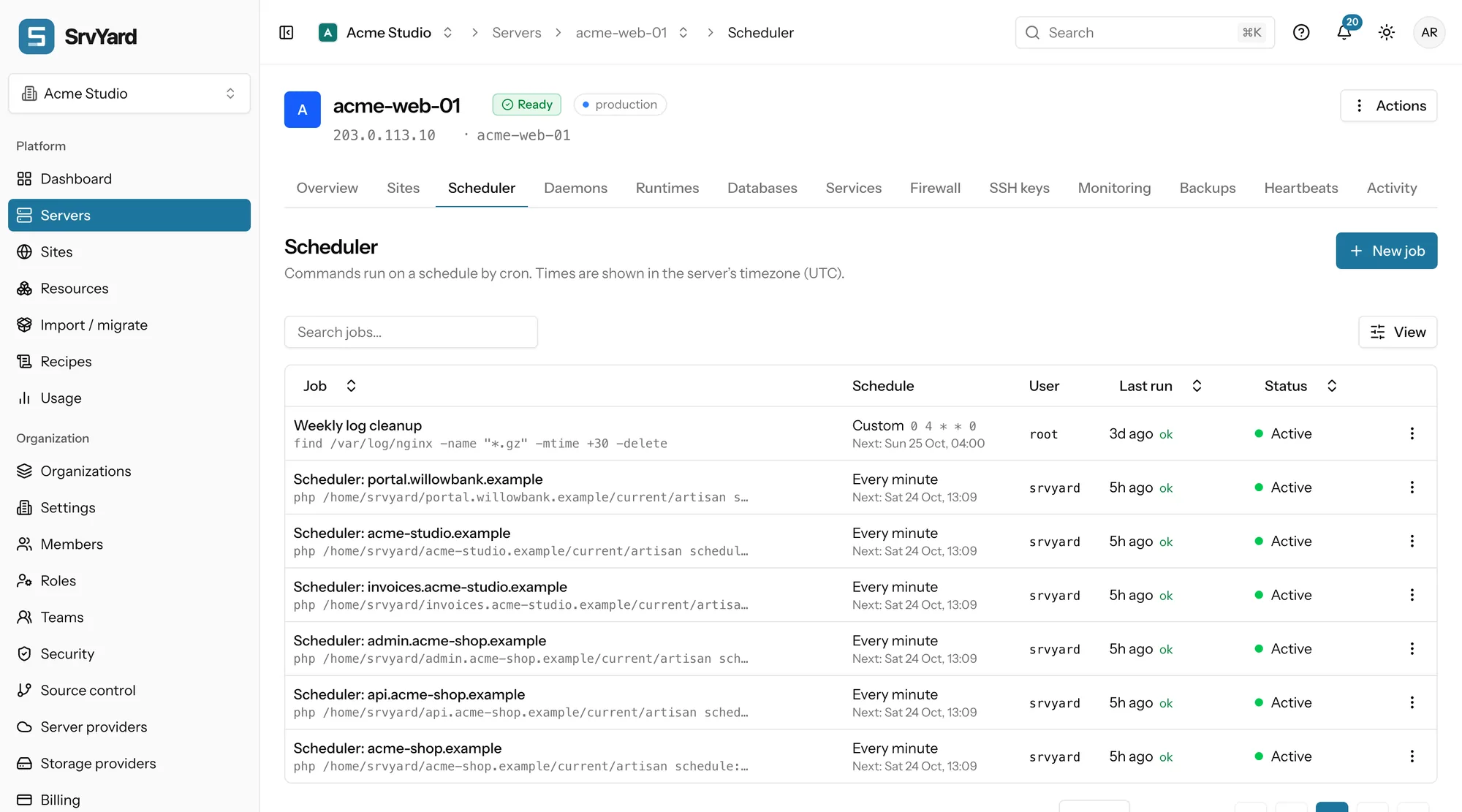This screenshot has width=1462, height=812.
Task: Open row menu for Scheduler: portal.willowbank.example
Action: 1412,487
